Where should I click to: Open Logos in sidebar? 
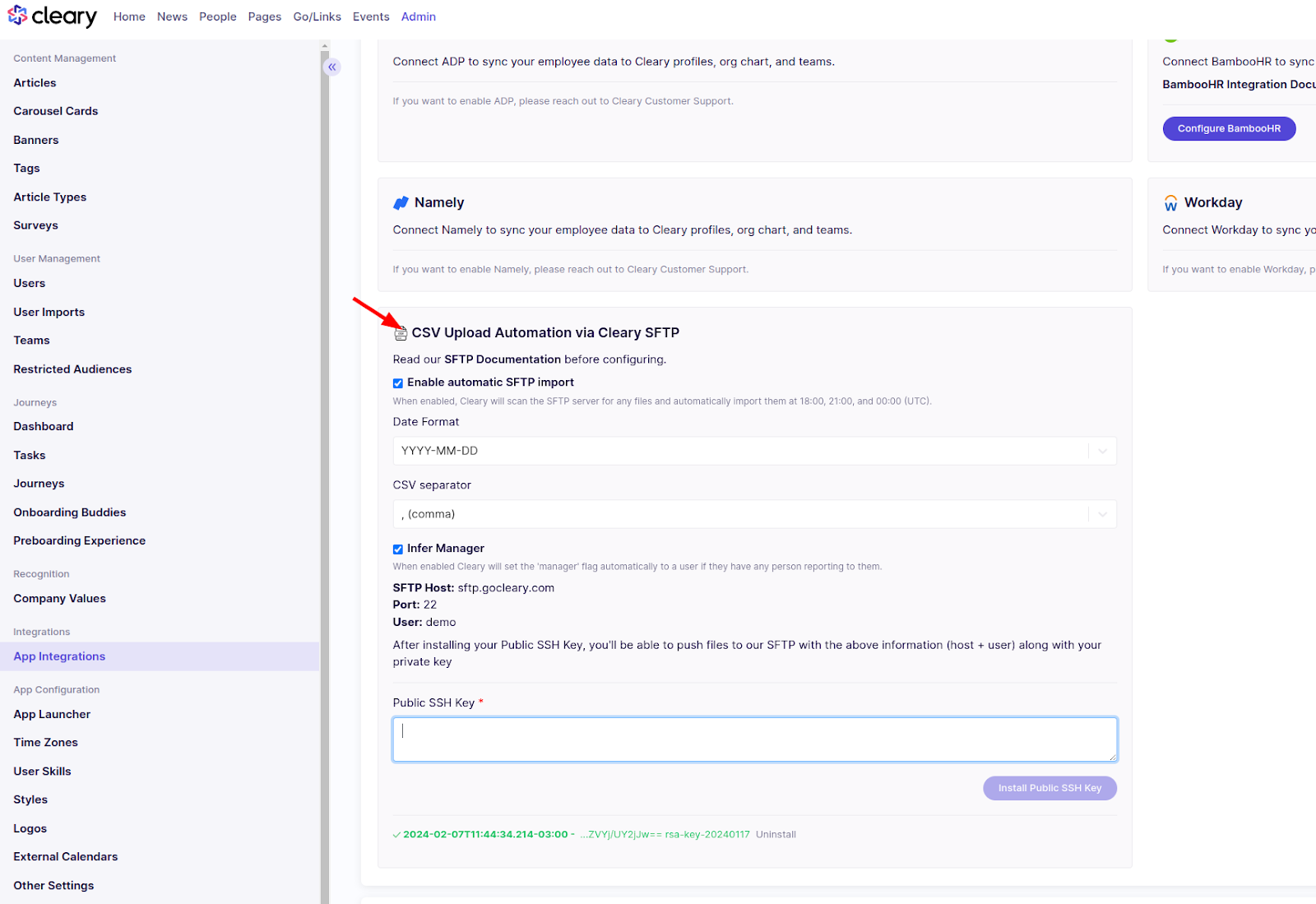coord(30,829)
